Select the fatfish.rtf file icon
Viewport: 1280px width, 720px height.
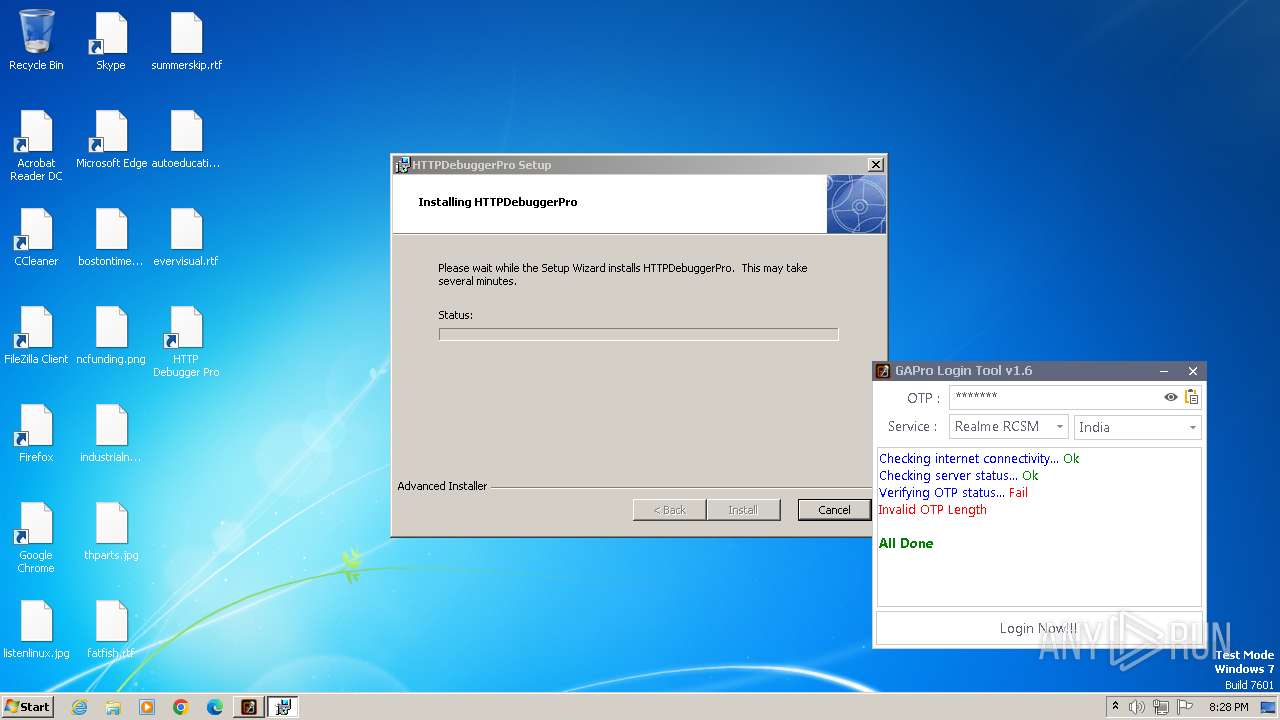click(111, 628)
